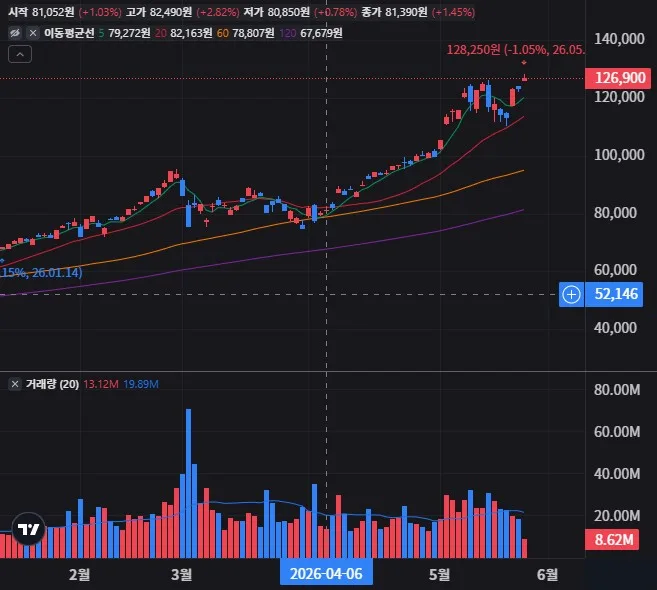Click the 3월 time axis label

pos(181,574)
